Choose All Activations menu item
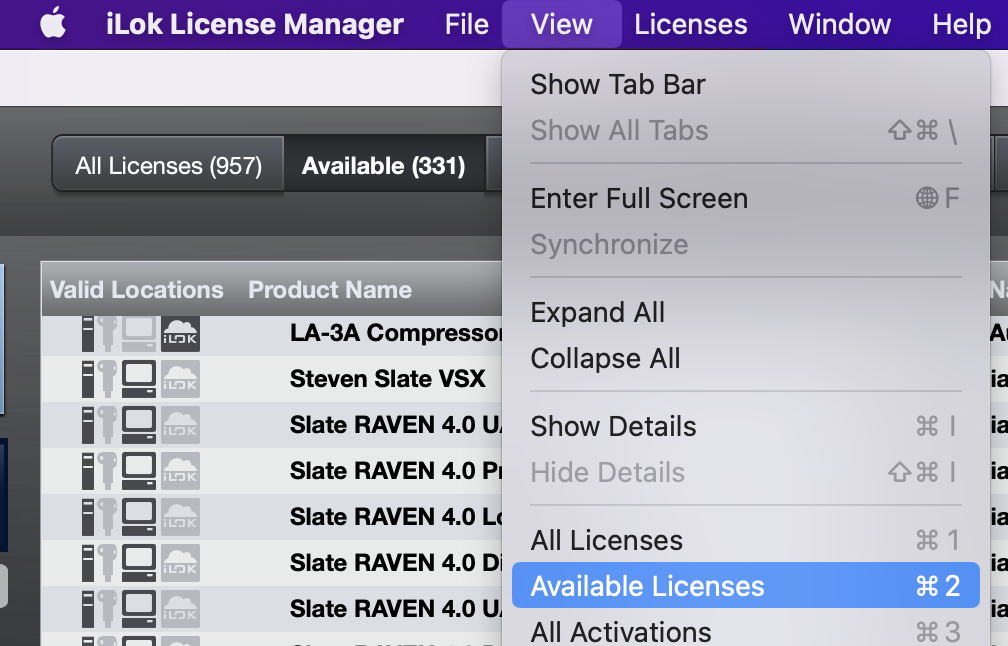1008x646 pixels. click(746, 631)
